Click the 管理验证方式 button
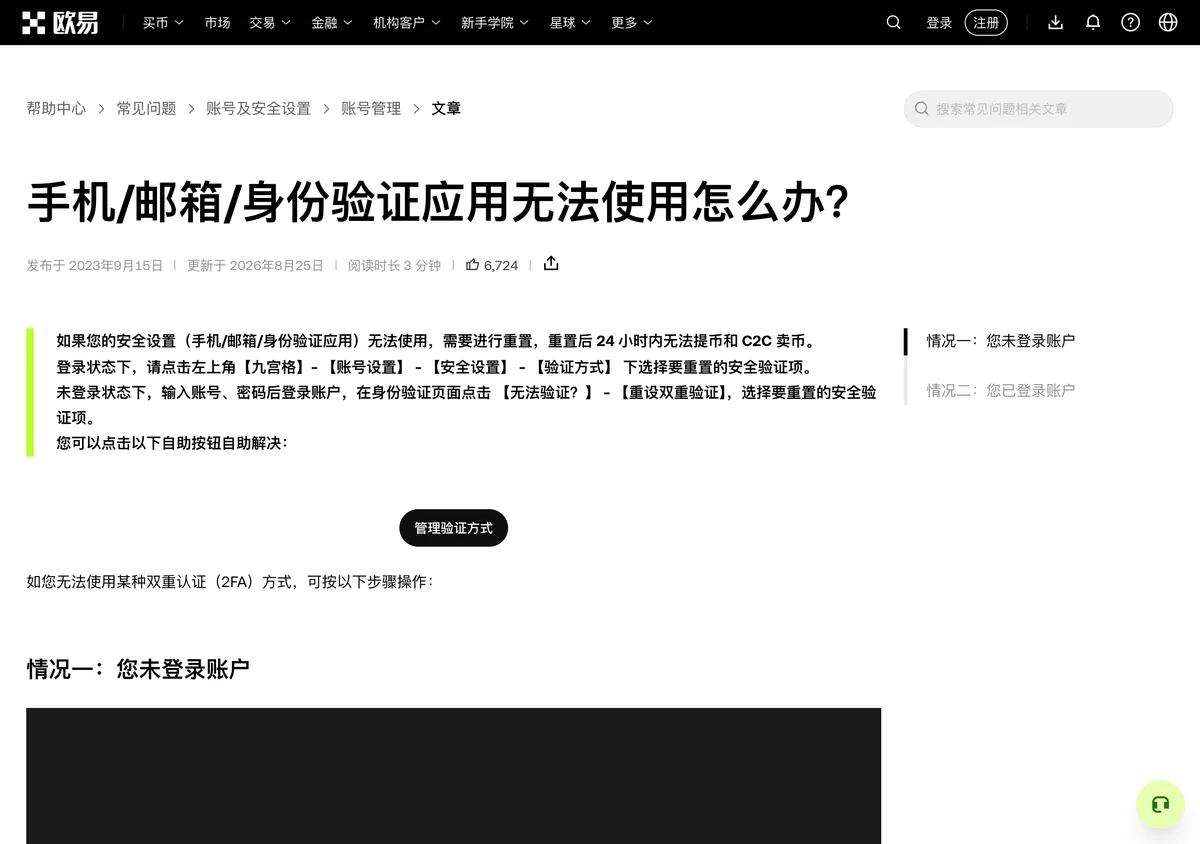This screenshot has height=844, width=1200. [453, 528]
